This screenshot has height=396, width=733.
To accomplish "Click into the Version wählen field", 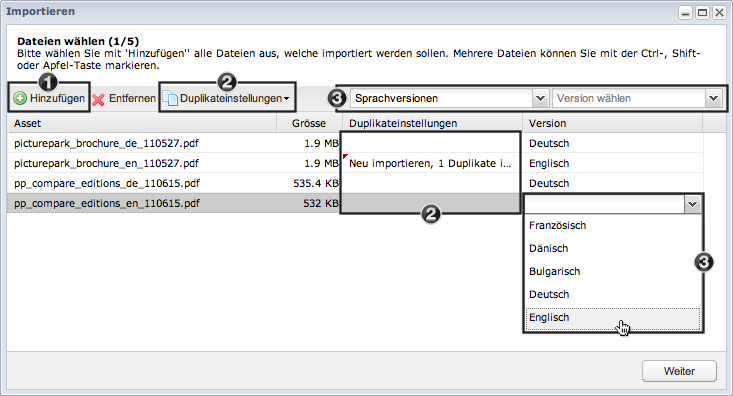I will (x=629, y=98).
